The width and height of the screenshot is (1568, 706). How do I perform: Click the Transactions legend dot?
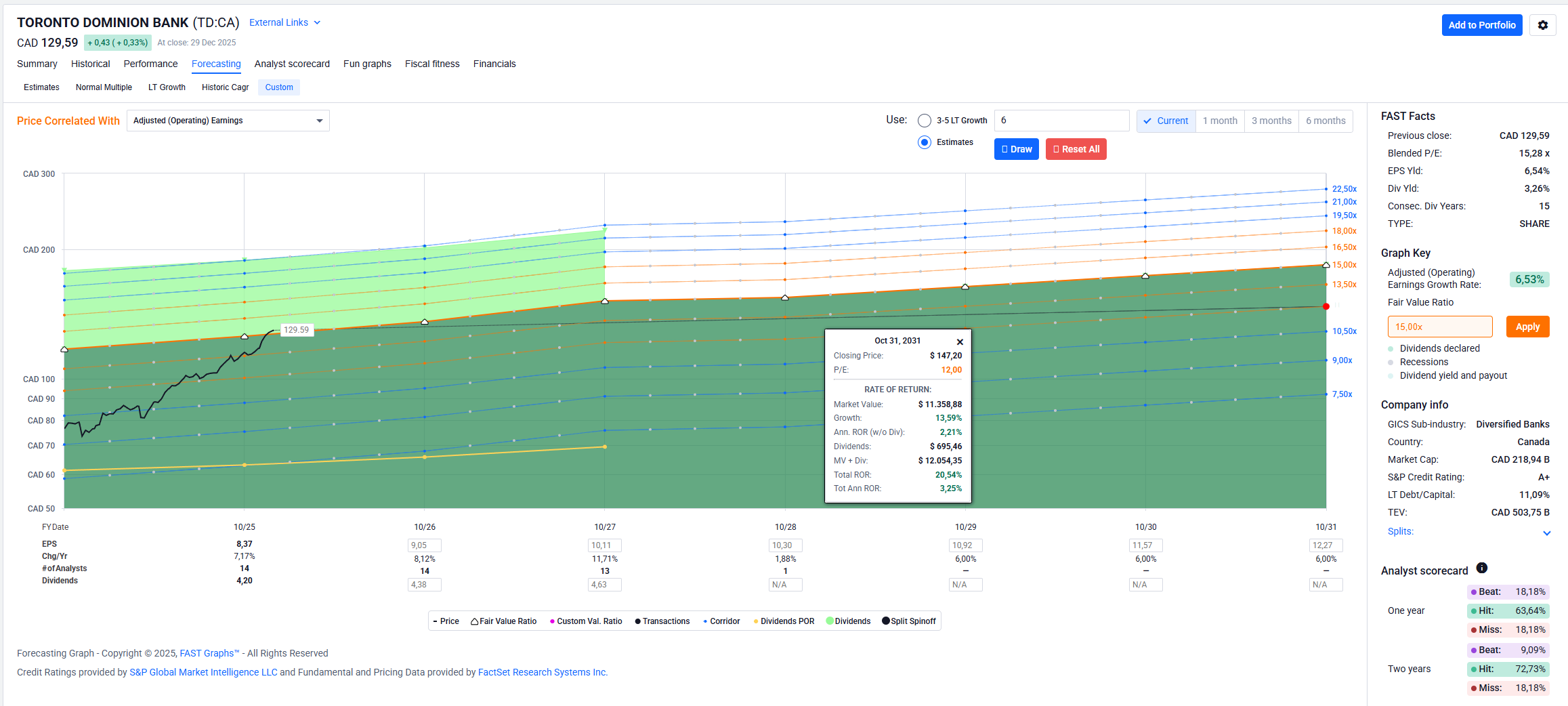[x=637, y=621]
